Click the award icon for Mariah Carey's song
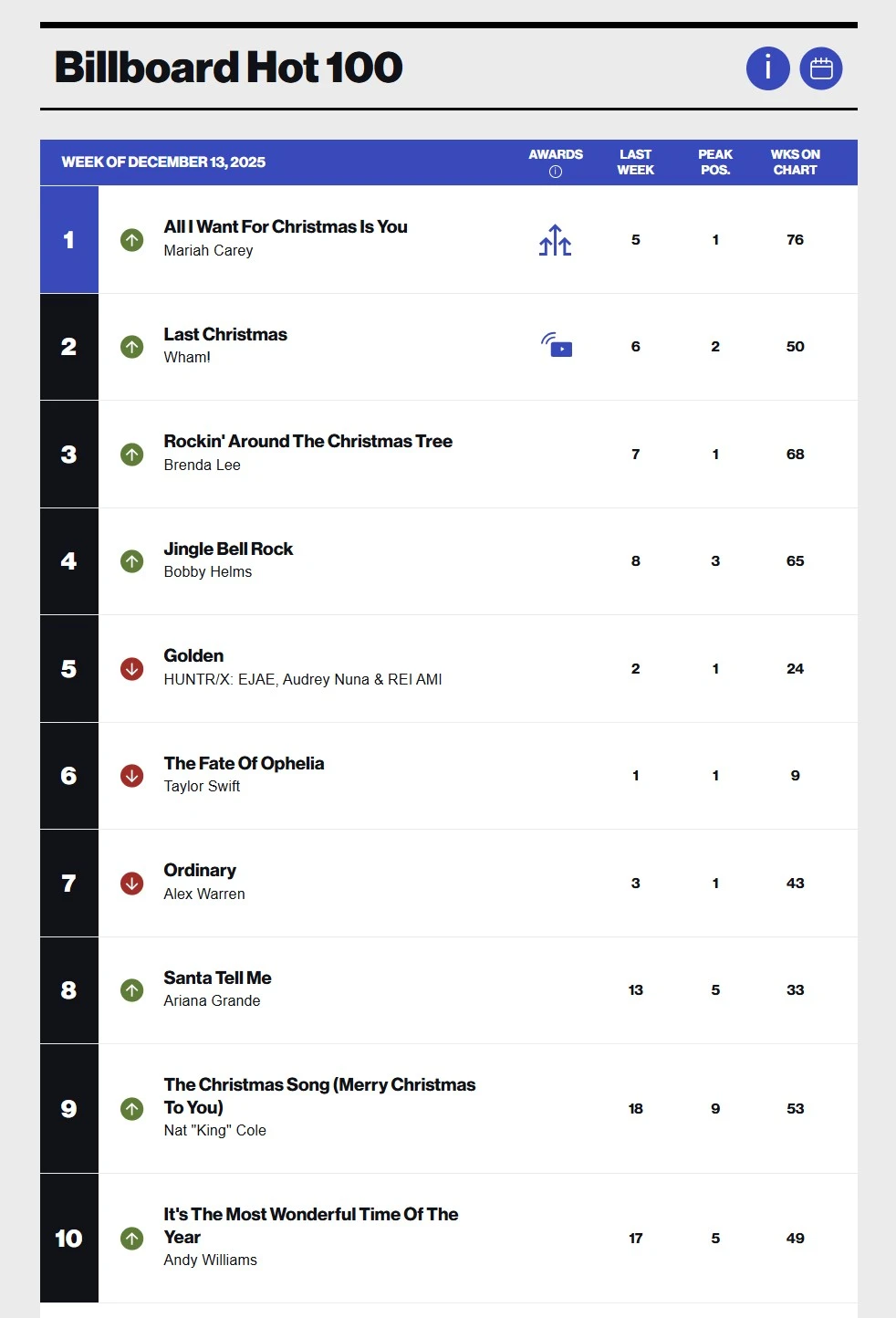 pos(555,241)
